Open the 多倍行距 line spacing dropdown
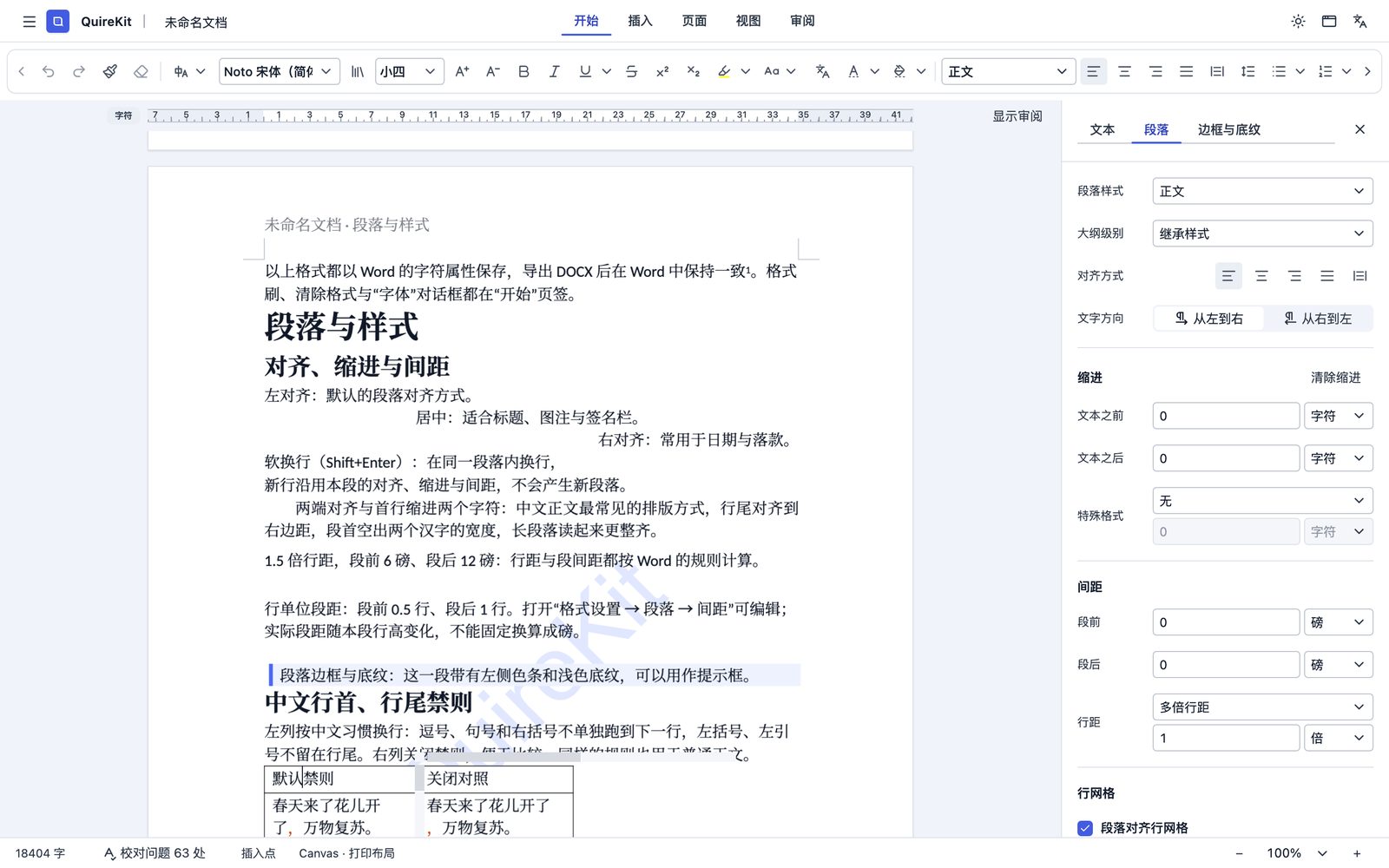The image size is (1389, 868). tap(1262, 707)
